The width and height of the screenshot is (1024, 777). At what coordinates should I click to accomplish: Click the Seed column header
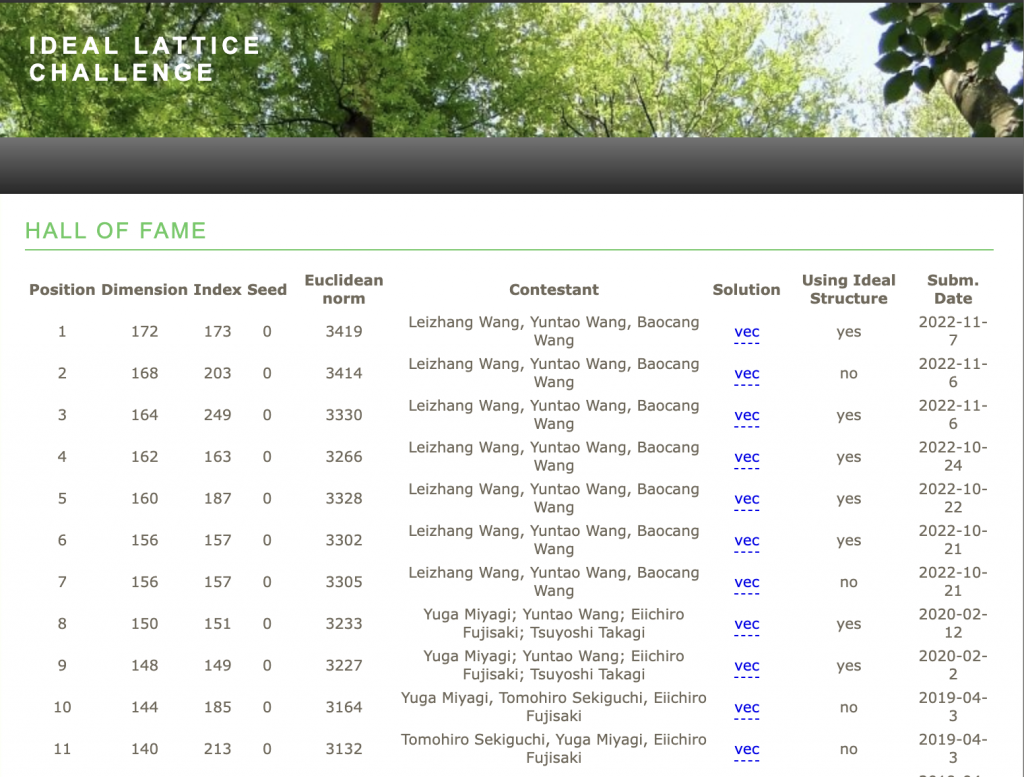pos(267,289)
